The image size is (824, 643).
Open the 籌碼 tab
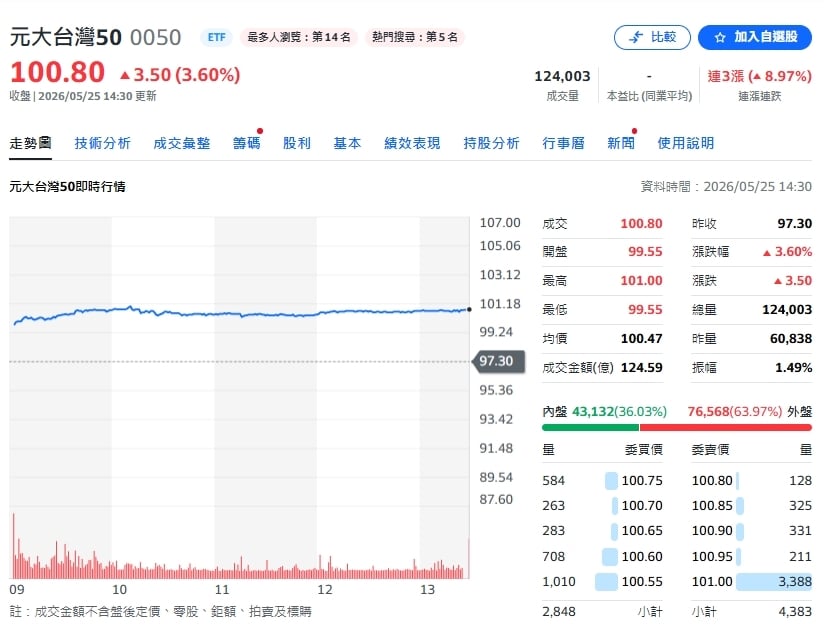click(246, 143)
